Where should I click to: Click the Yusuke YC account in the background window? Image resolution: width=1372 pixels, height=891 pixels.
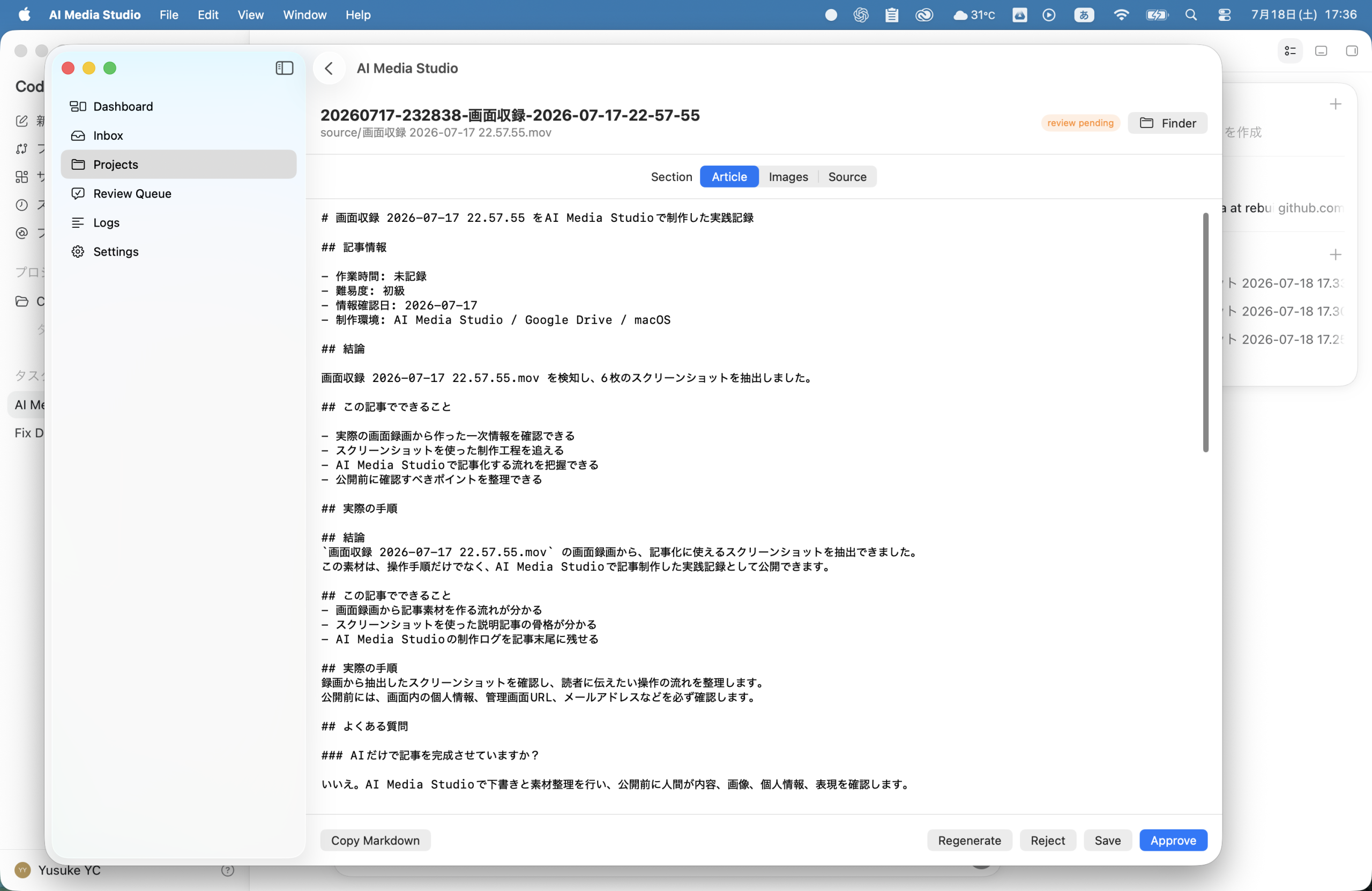58,870
